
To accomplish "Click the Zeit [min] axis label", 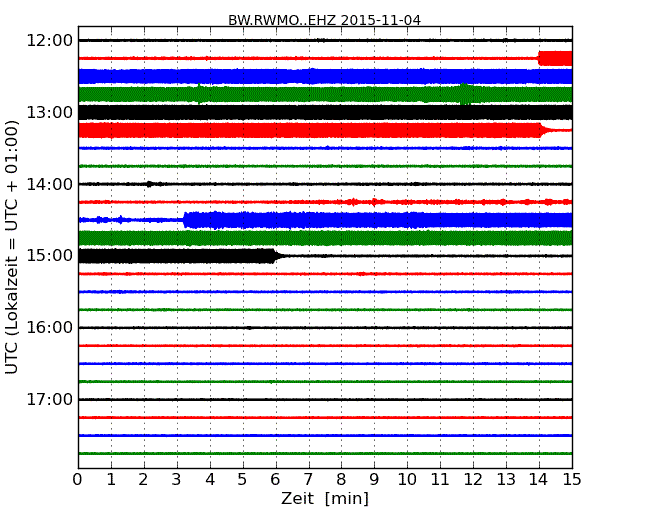I will [x=325, y=498].
